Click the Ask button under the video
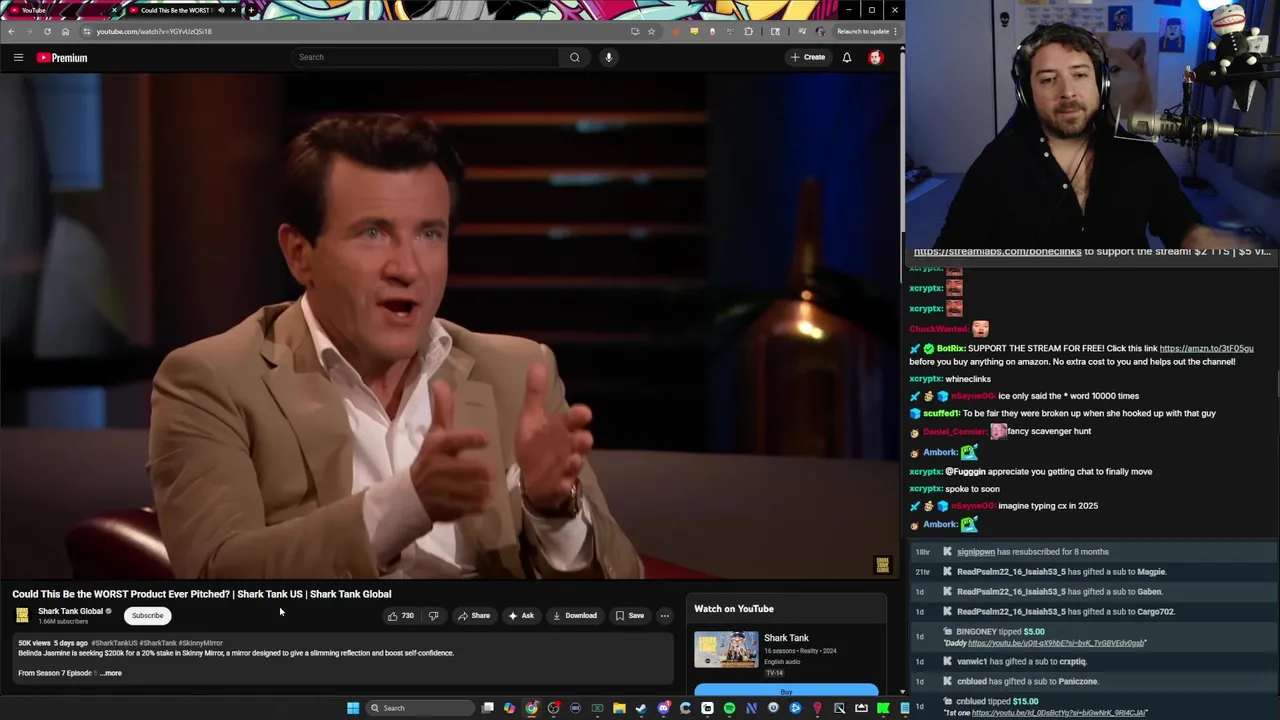The width and height of the screenshot is (1280, 720). tap(521, 616)
